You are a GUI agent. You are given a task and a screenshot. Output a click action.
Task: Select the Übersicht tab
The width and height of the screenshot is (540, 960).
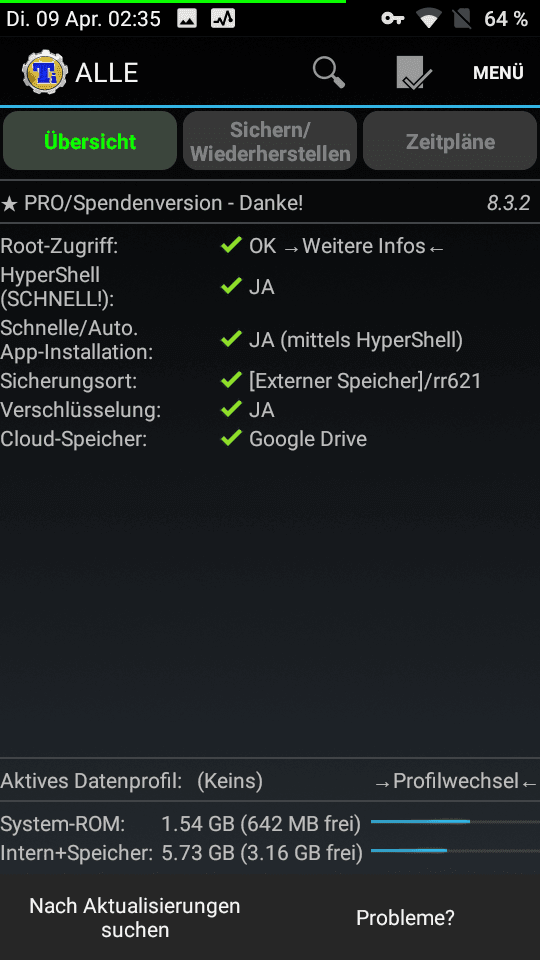point(90,141)
